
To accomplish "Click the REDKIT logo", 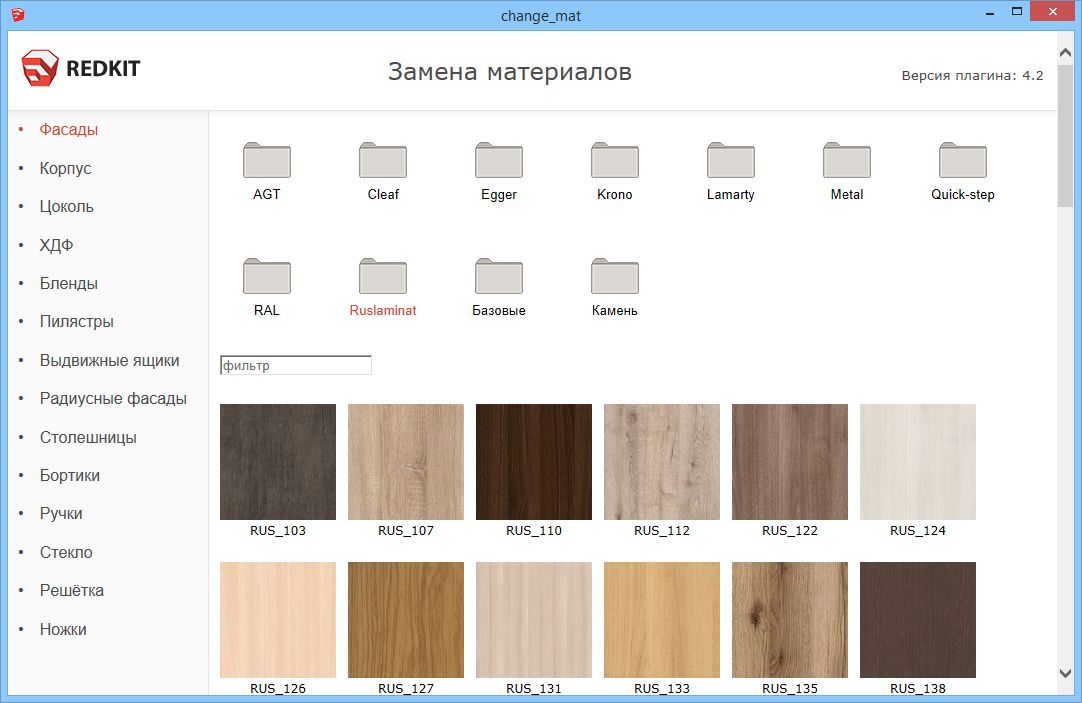I will (81, 68).
